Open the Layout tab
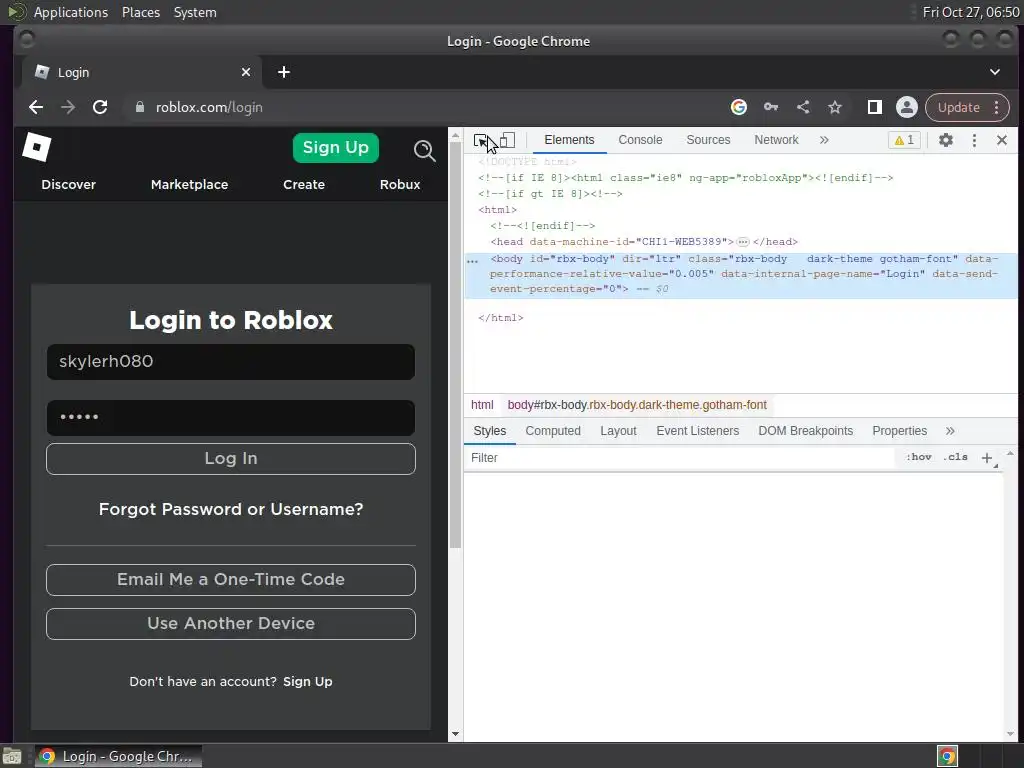 pos(618,431)
